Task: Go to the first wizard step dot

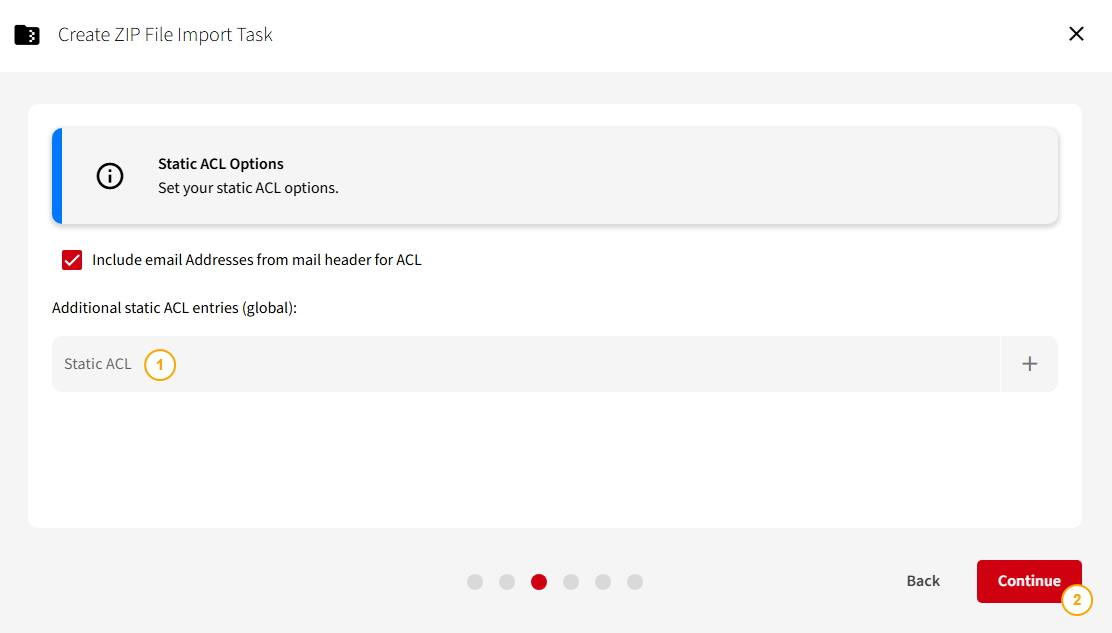Action: click(475, 582)
